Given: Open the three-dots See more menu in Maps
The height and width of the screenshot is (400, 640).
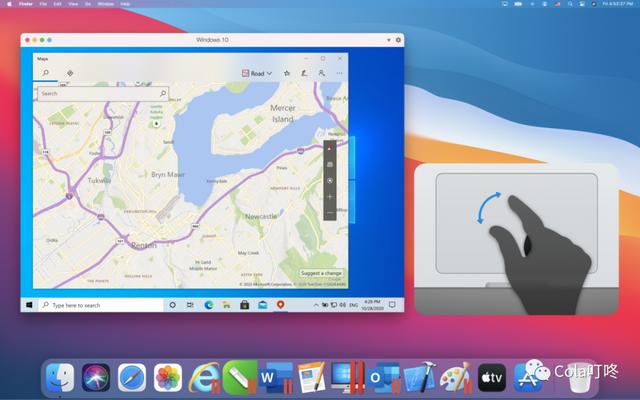Looking at the screenshot, I should pos(340,73).
